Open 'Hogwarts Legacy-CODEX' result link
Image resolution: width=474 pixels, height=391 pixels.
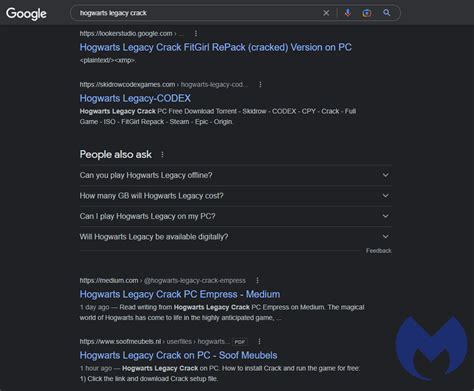coord(135,98)
